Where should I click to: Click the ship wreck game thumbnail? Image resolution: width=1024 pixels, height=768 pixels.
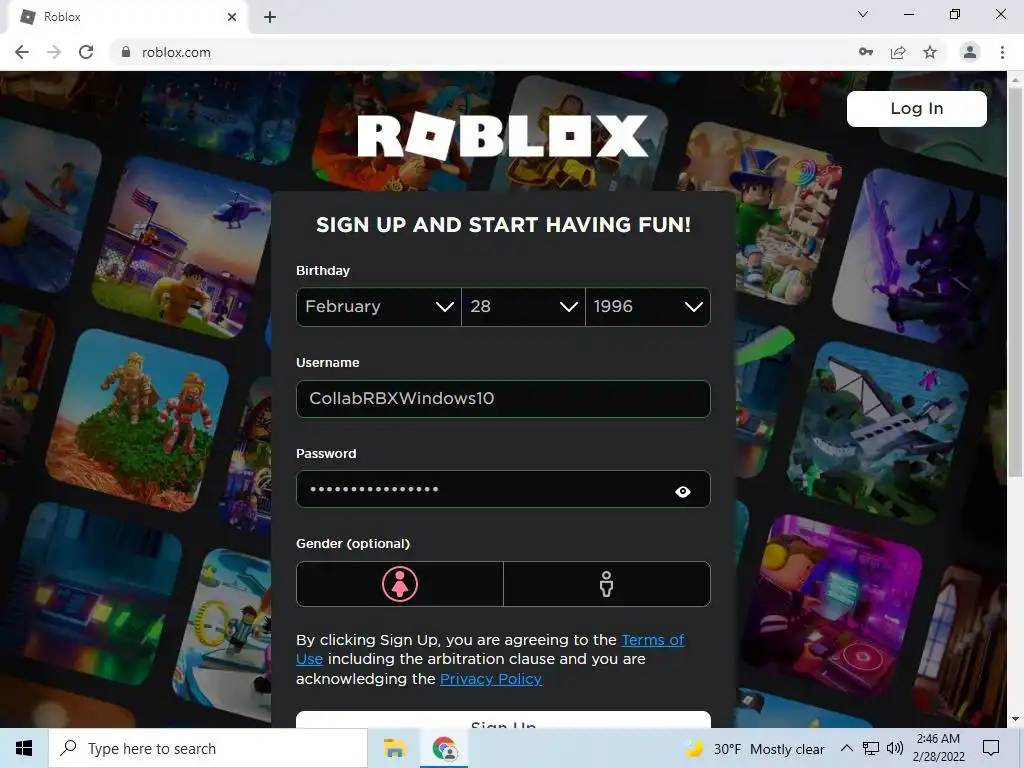[x=878, y=431]
